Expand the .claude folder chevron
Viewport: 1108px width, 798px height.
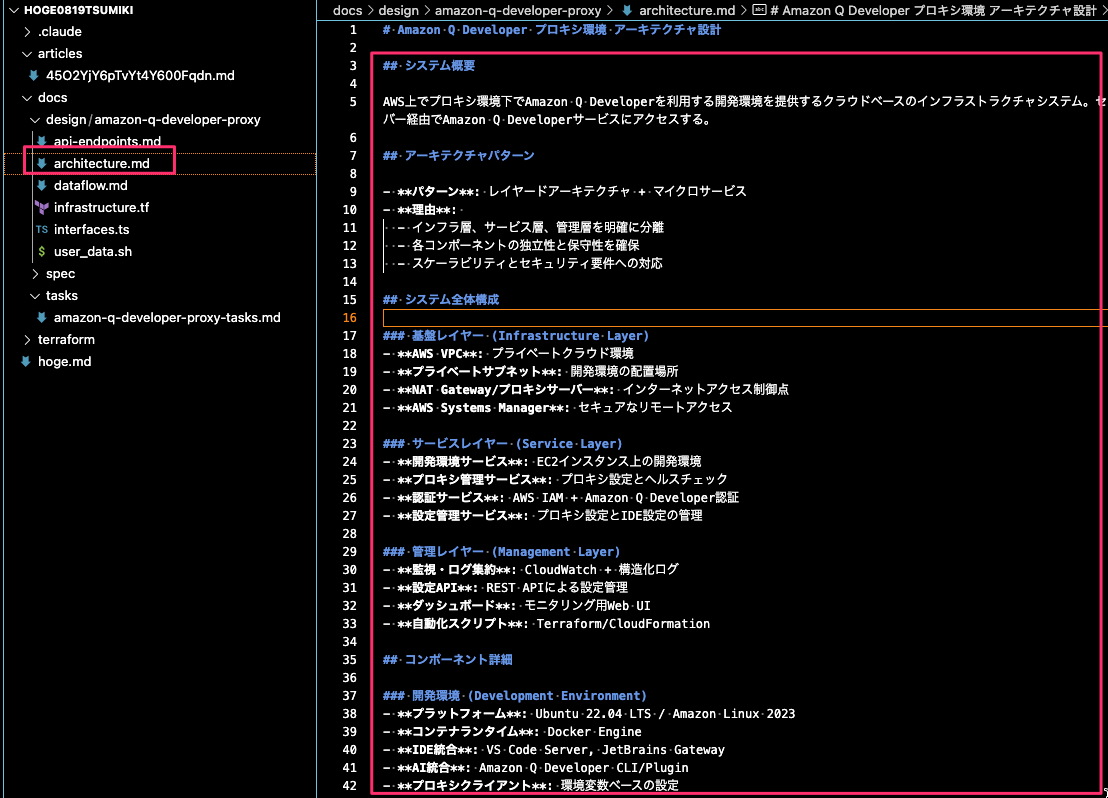point(27,32)
